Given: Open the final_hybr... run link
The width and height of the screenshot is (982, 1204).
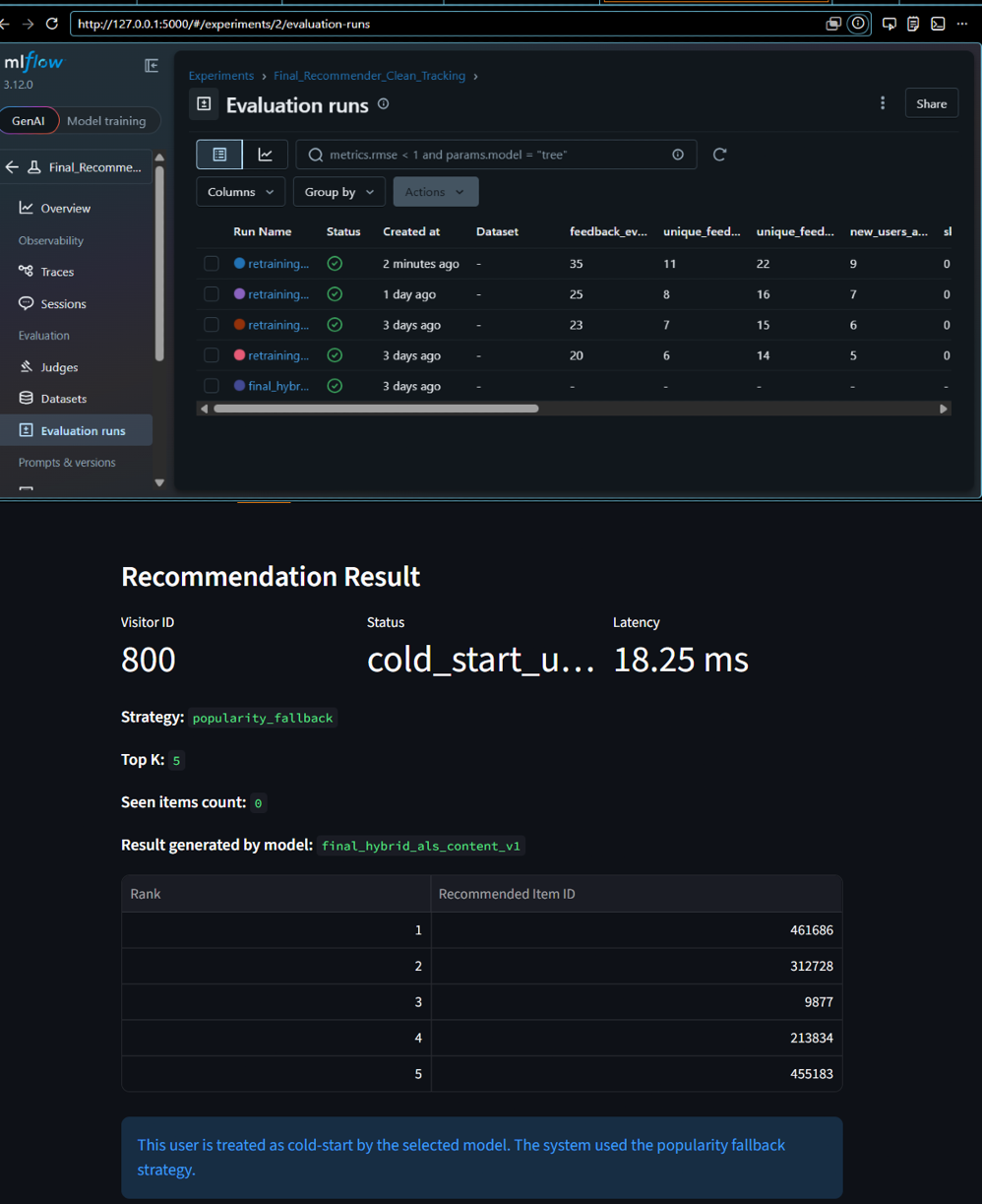Looking at the screenshot, I should click(x=278, y=386).
